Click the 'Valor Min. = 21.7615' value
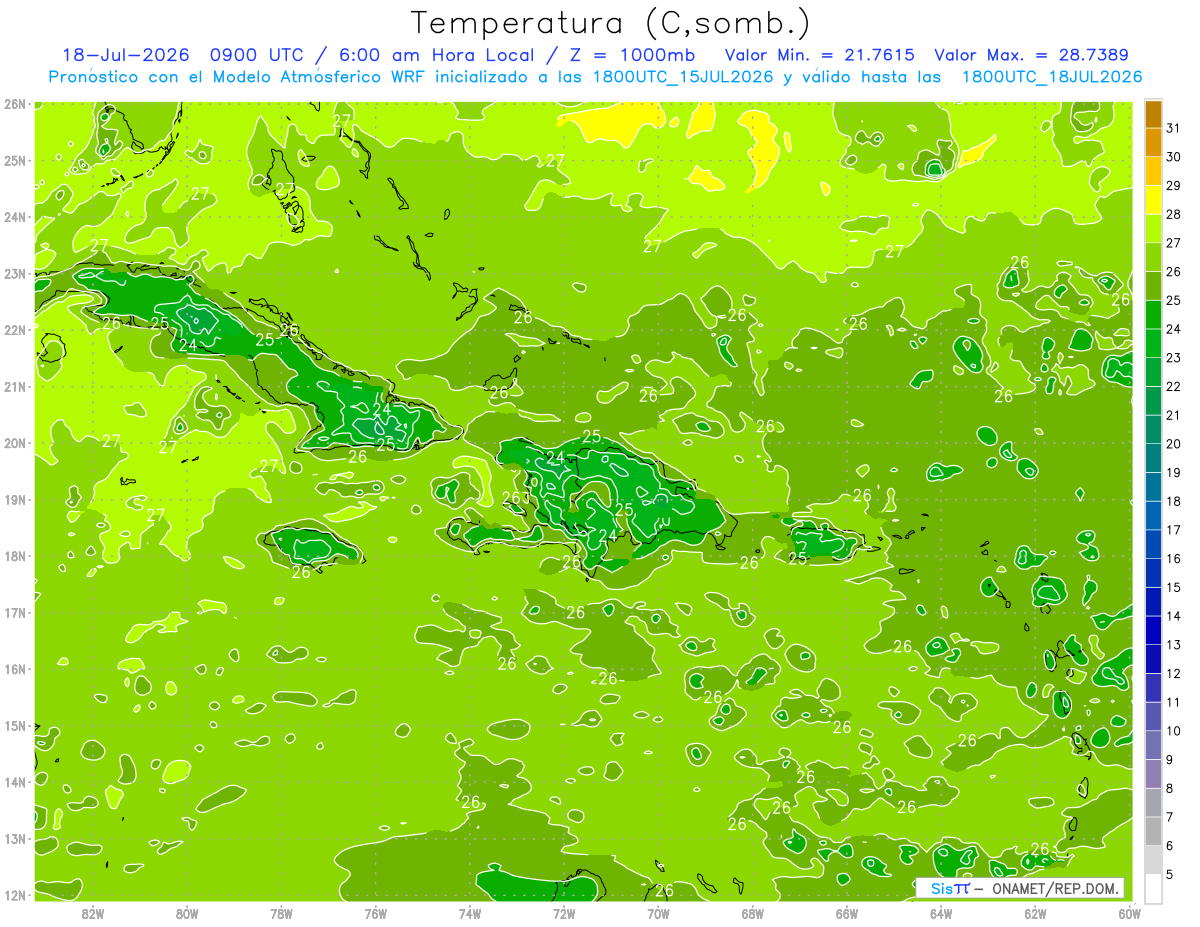 (x=818, y=55)
